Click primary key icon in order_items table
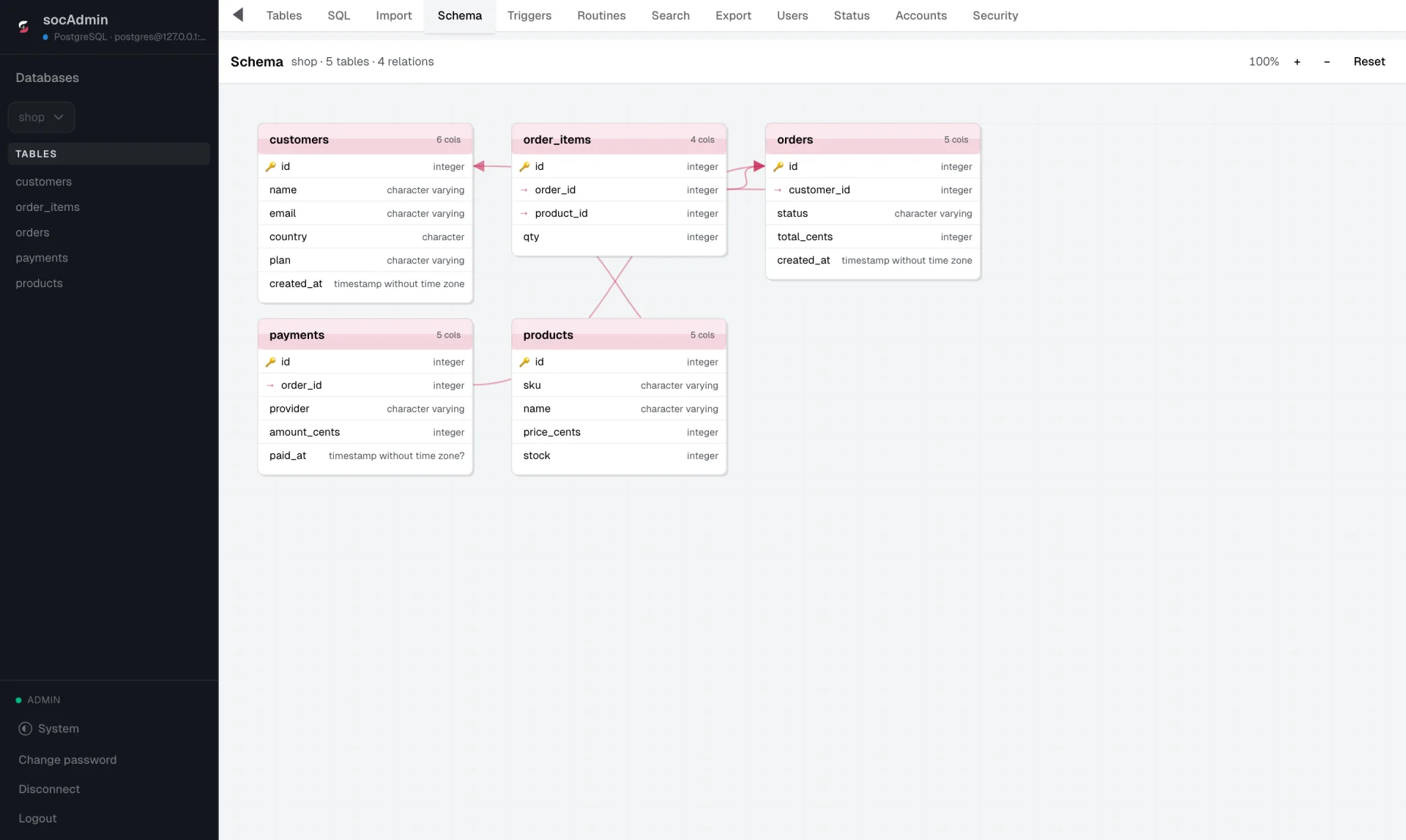 point(524,166)
